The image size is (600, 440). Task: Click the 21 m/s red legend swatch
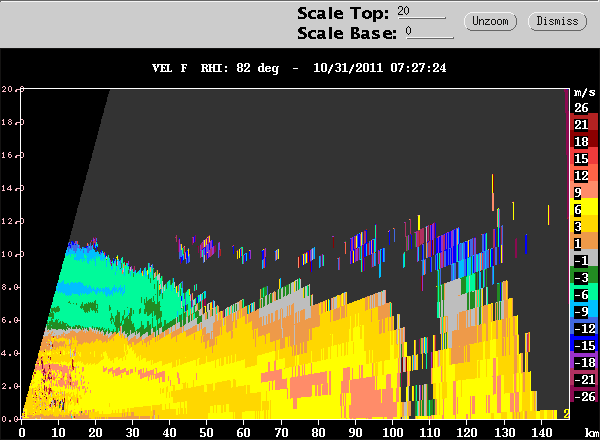click(580, 124)
